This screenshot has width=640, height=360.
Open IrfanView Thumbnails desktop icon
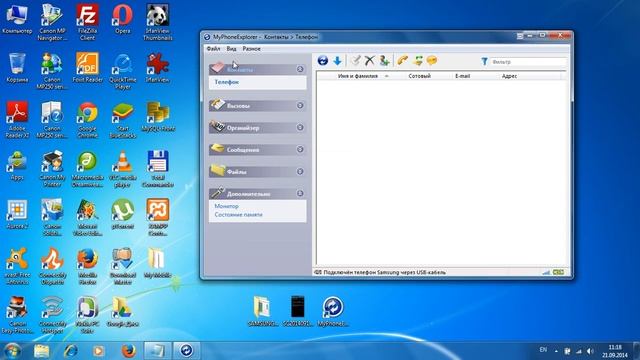click(x=158, y=22)
